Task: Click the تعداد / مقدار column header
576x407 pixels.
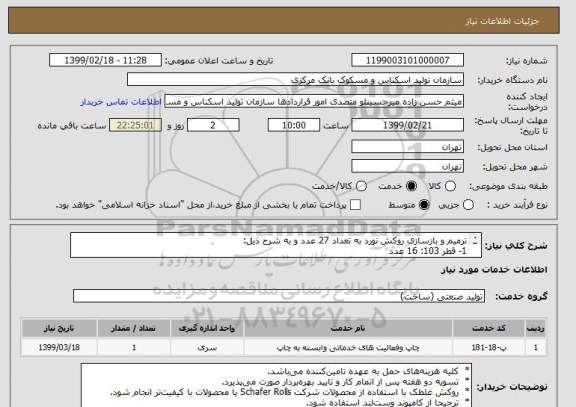Action: tap(134, 328)
